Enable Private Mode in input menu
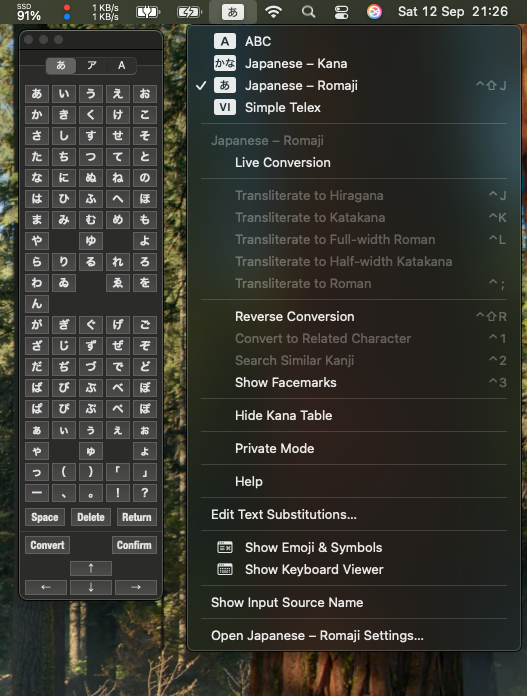 pos(274,448)
